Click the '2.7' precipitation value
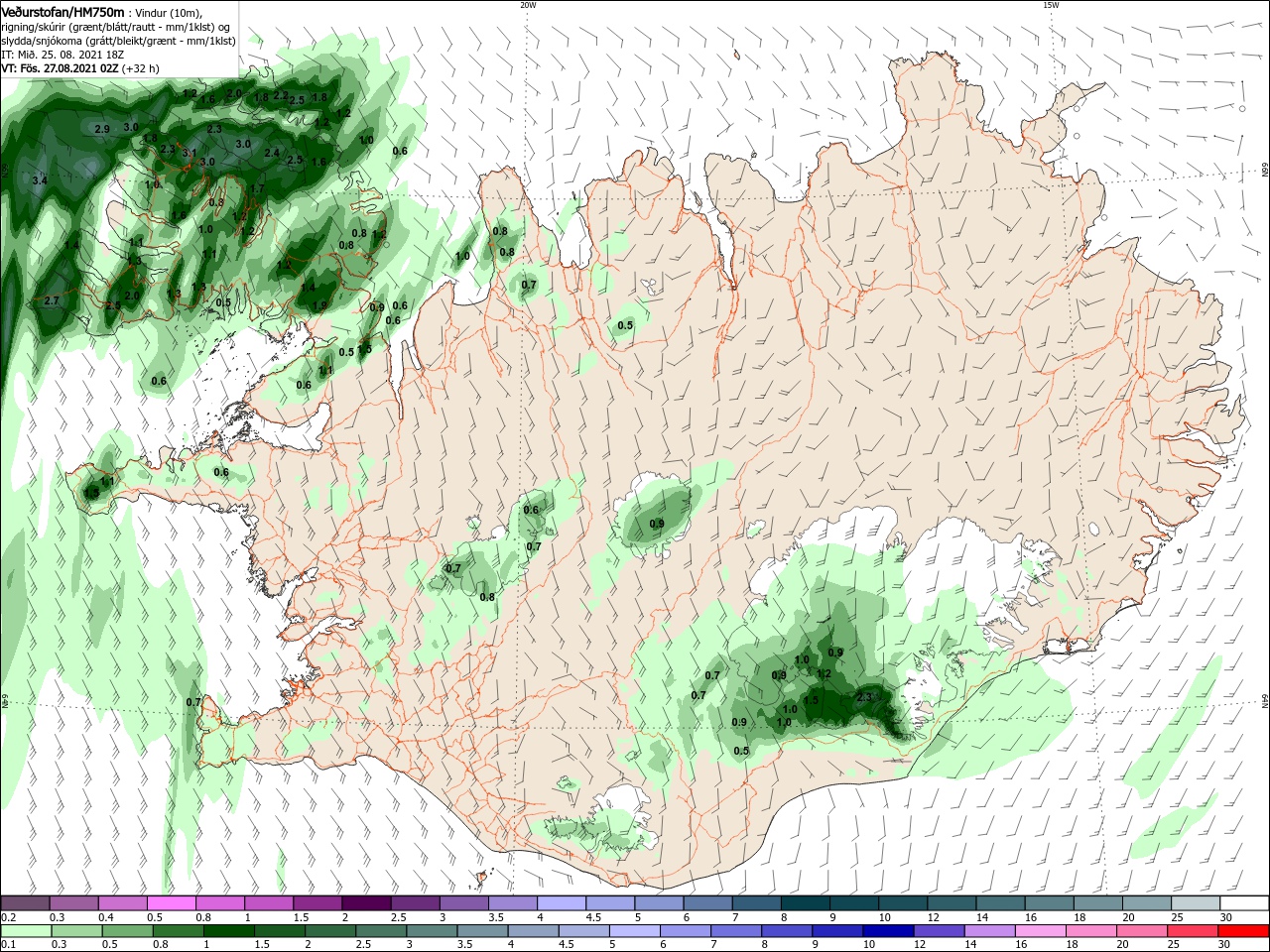This screenshot has height=952, width=1270. pos(53,300)
